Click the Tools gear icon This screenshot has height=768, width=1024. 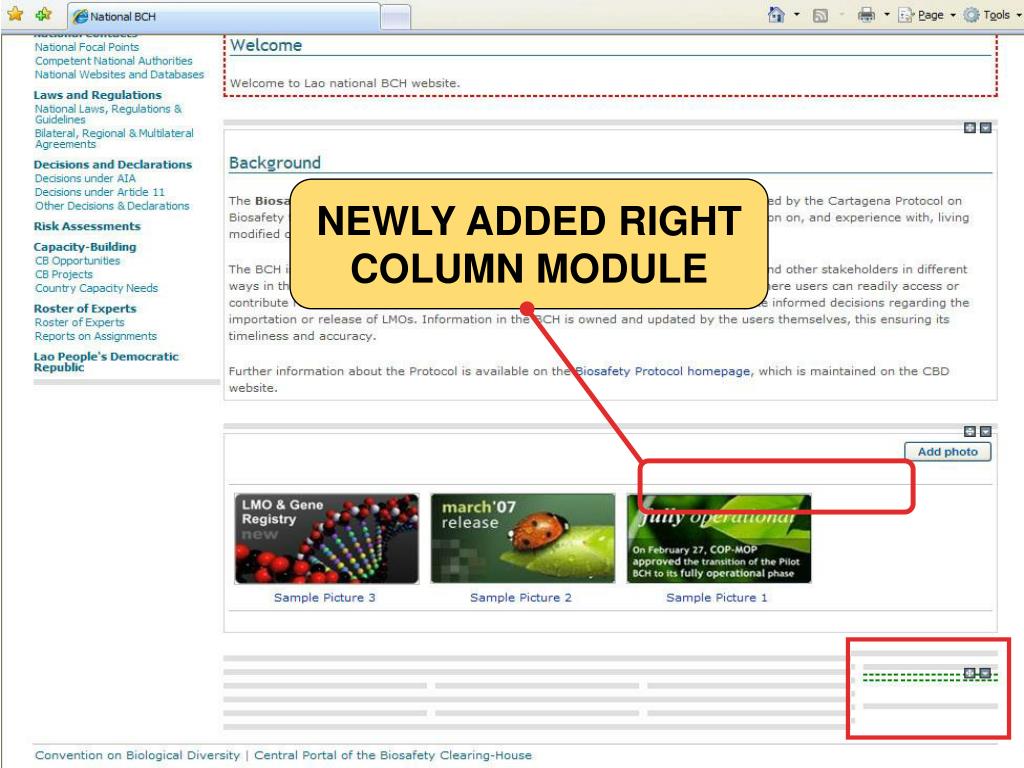(972, 15)
